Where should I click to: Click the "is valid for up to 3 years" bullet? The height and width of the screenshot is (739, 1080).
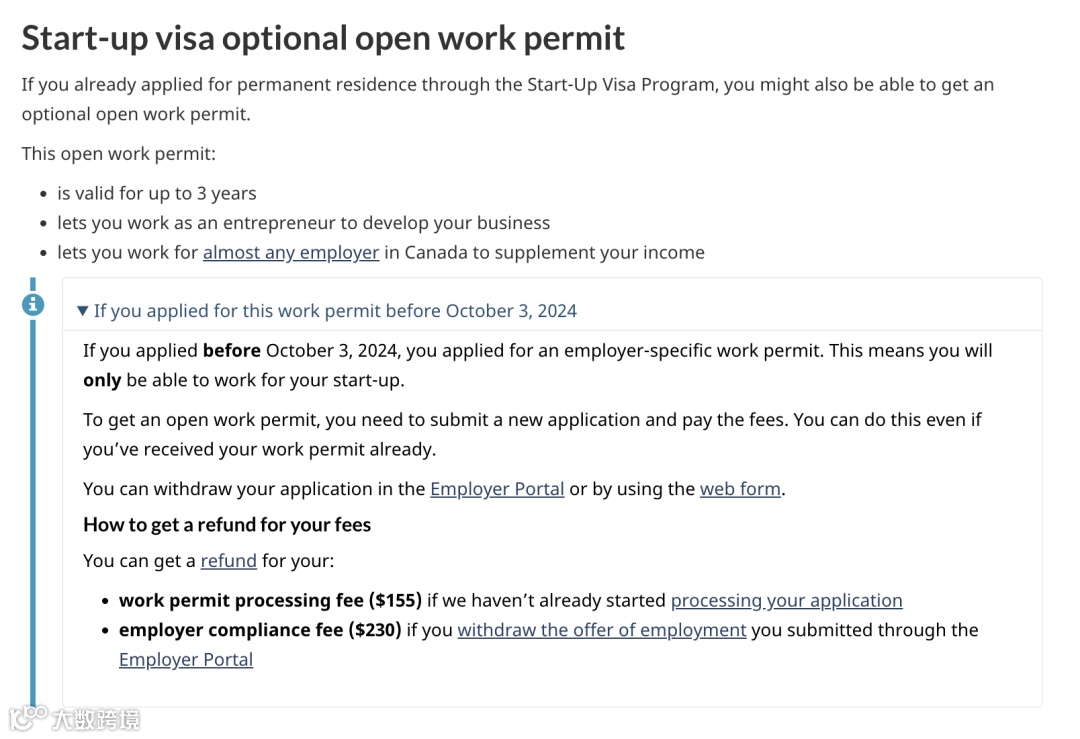[x=157, y=194]
